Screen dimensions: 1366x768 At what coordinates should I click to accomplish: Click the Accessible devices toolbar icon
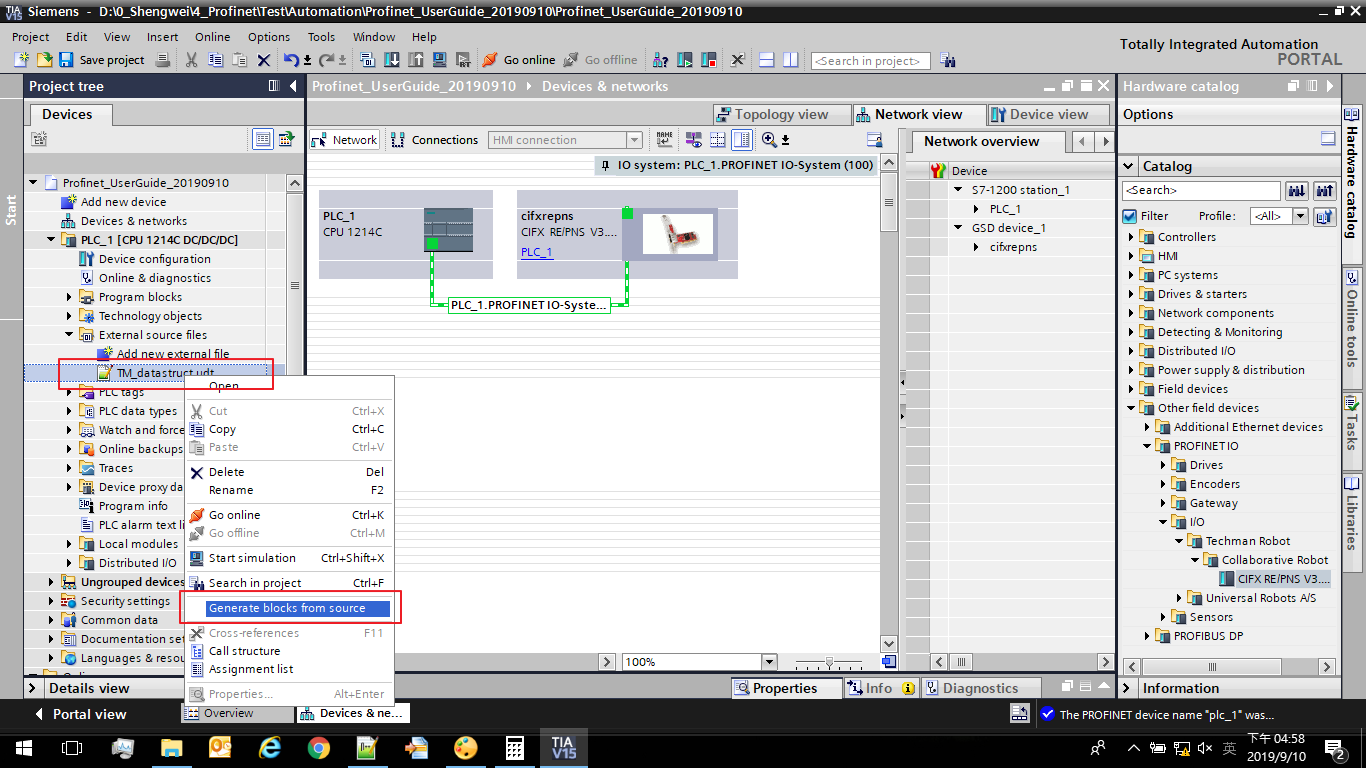[x=661, y=60]
